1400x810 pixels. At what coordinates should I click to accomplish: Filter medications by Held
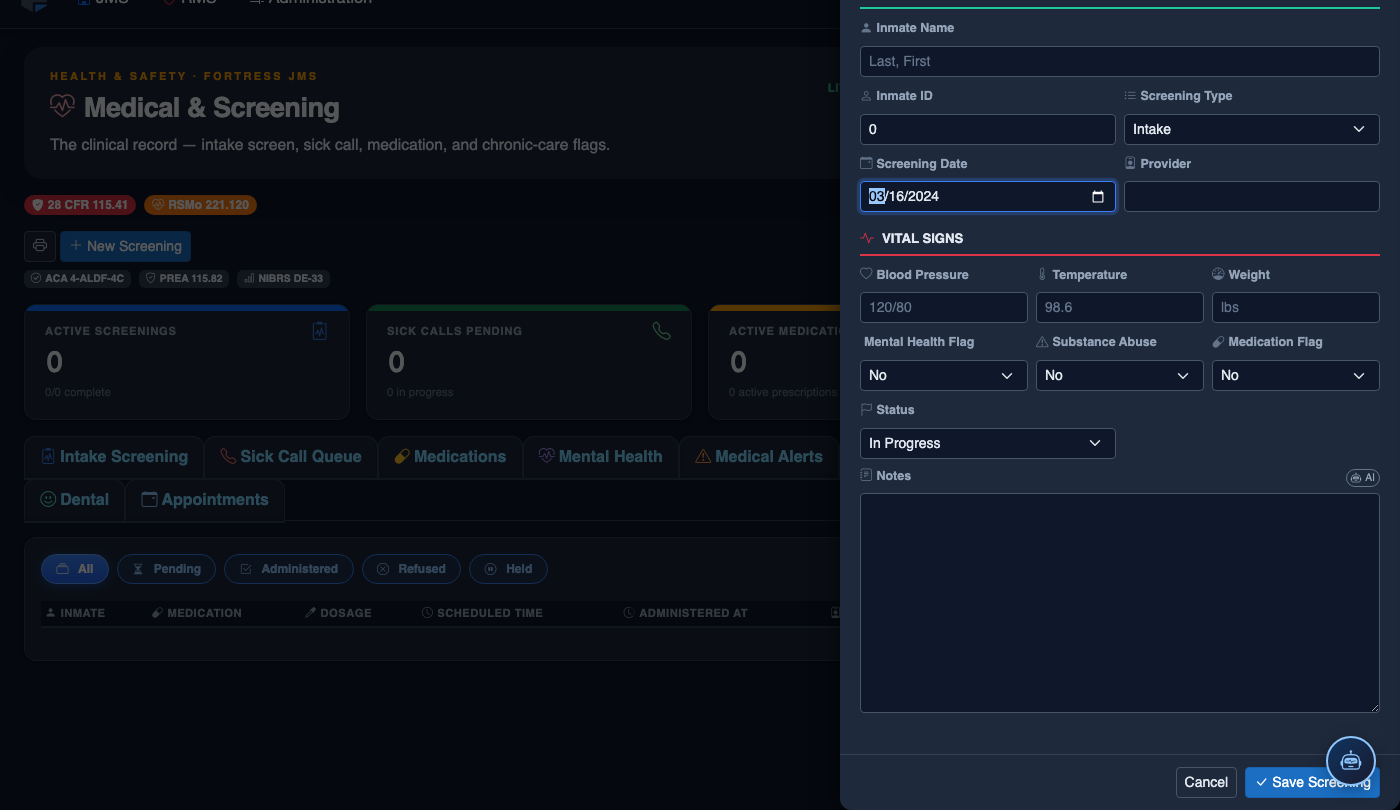[508, 569]
